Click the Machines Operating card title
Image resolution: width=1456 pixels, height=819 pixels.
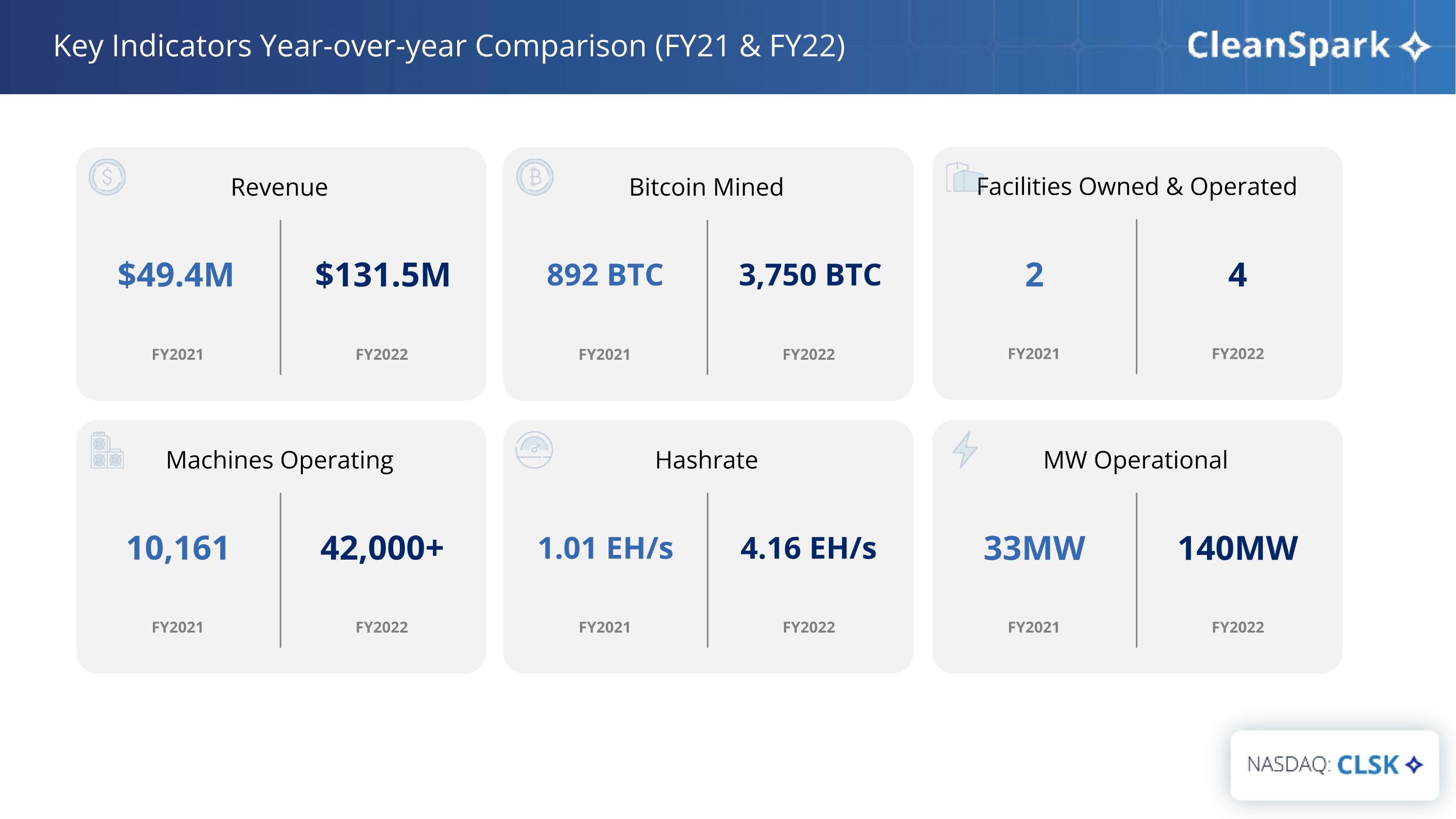[x=279, y=460]
